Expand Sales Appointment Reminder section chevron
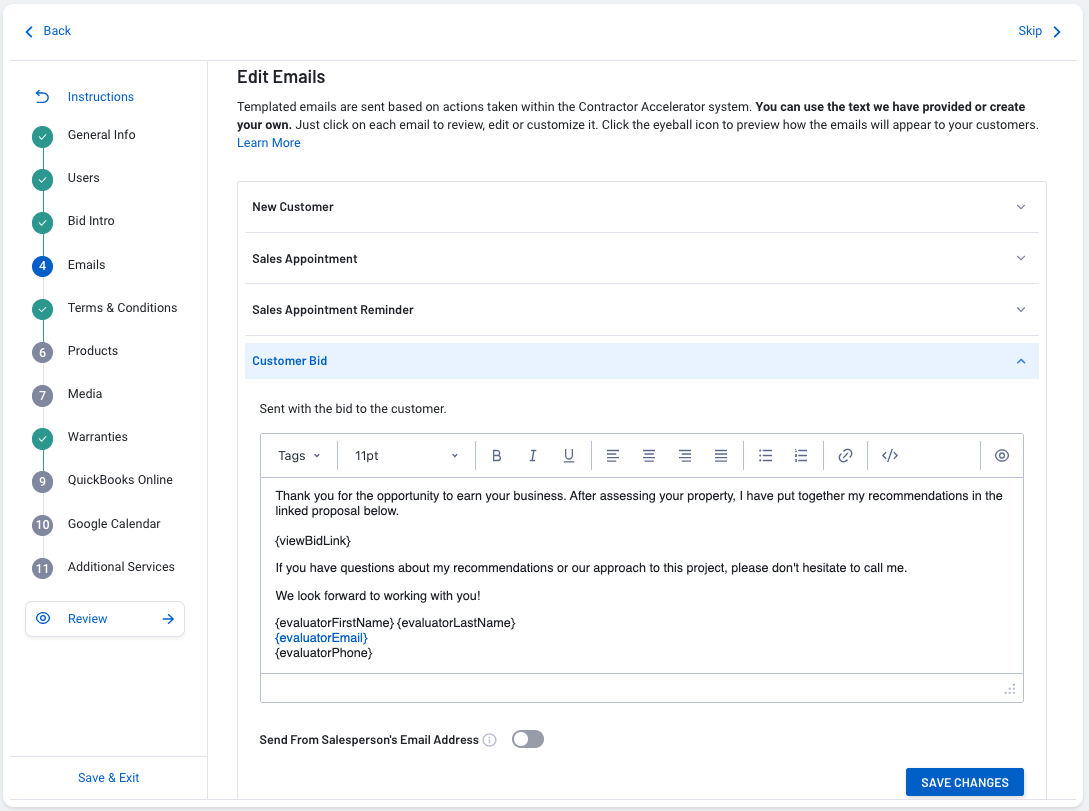The width and height of the screenshot is (1089, 811). (x=1021, y=310)
